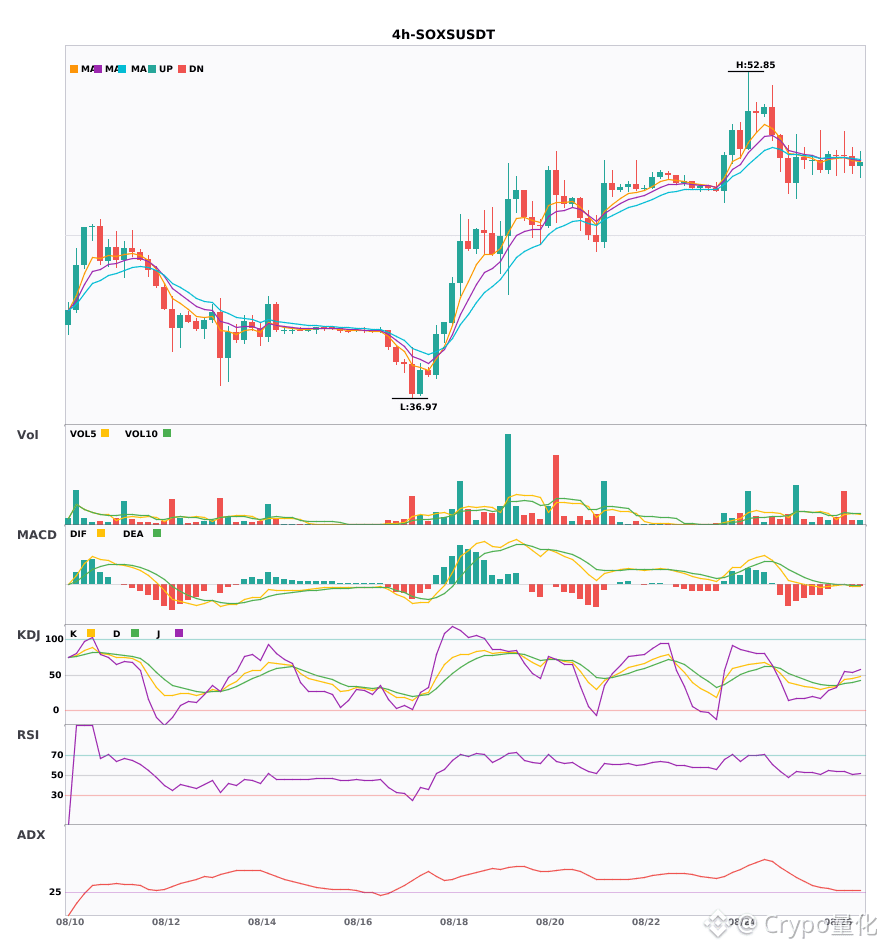Click the 70 value on the RSI axis
This screenshot has height=950, width=885.
tap(57, 755)
